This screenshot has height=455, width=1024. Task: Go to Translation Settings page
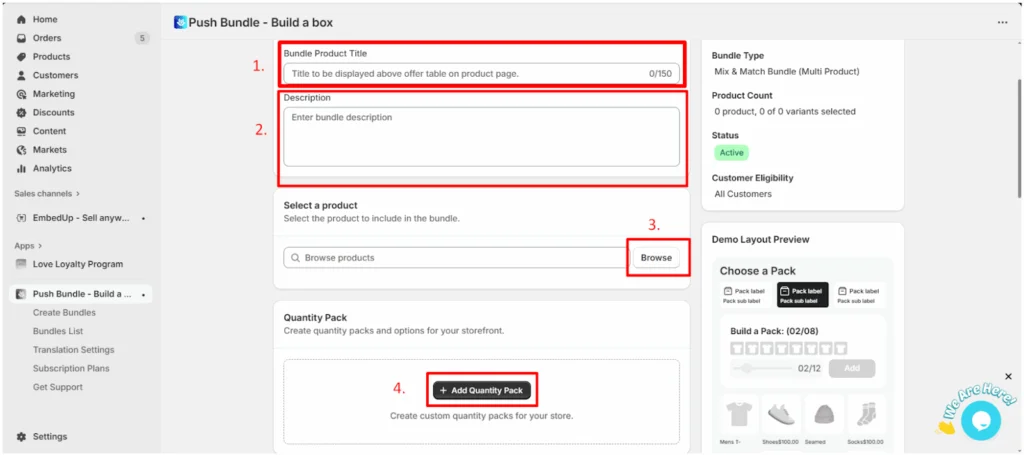pyautogui.click(x=74, y=350)
